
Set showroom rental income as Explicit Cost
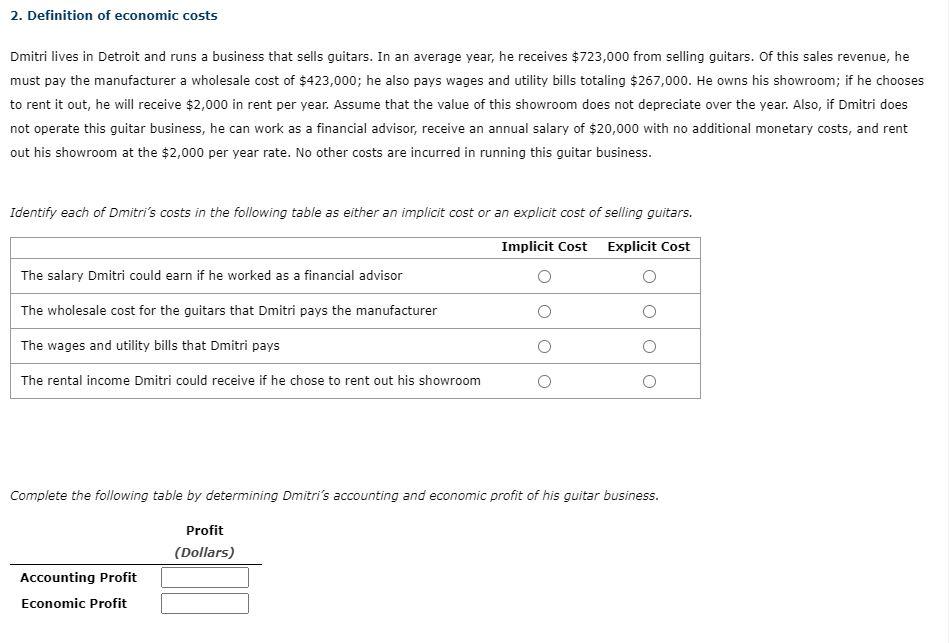(649, 381)
